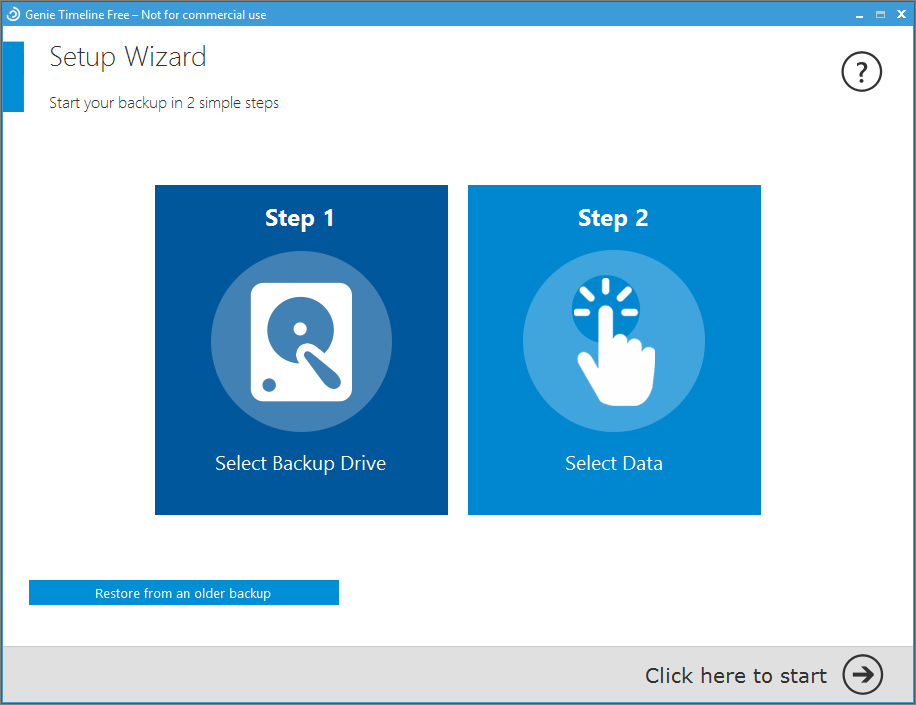Select the 'Select Backup Drive' label
Viewport: 916px width, 705px height.
click(300, 463)
